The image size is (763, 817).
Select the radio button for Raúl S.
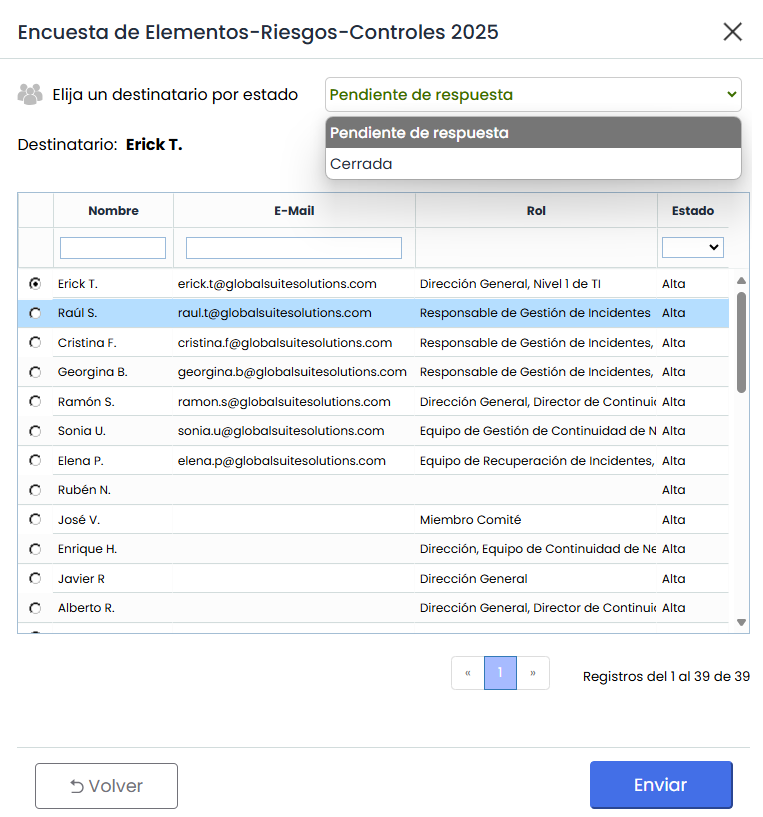click(36, 313)
